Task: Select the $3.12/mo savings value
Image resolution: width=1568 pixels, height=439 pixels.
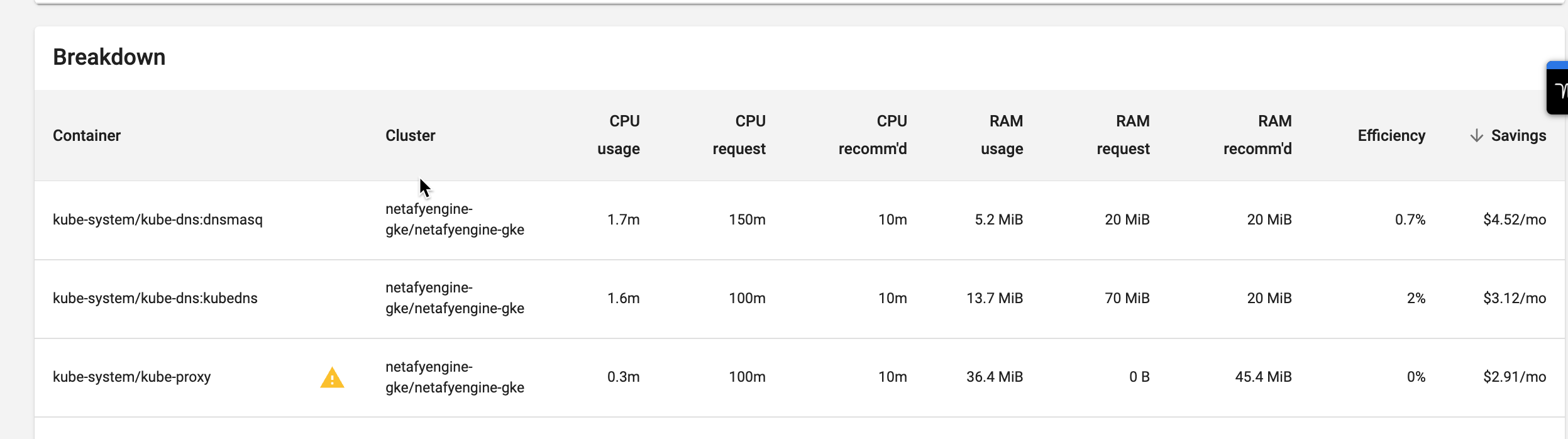Action: point(1515,298)
